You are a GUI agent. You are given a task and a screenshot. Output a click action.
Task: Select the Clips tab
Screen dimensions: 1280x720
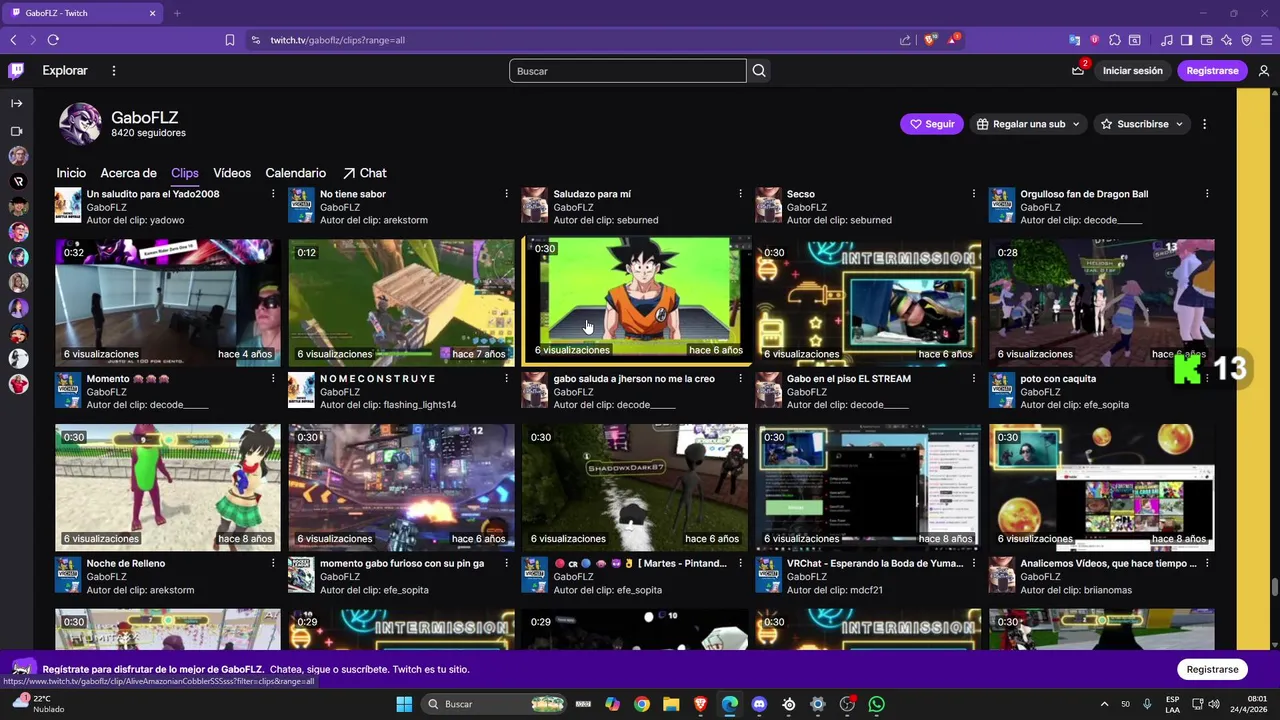pos(185,173)
